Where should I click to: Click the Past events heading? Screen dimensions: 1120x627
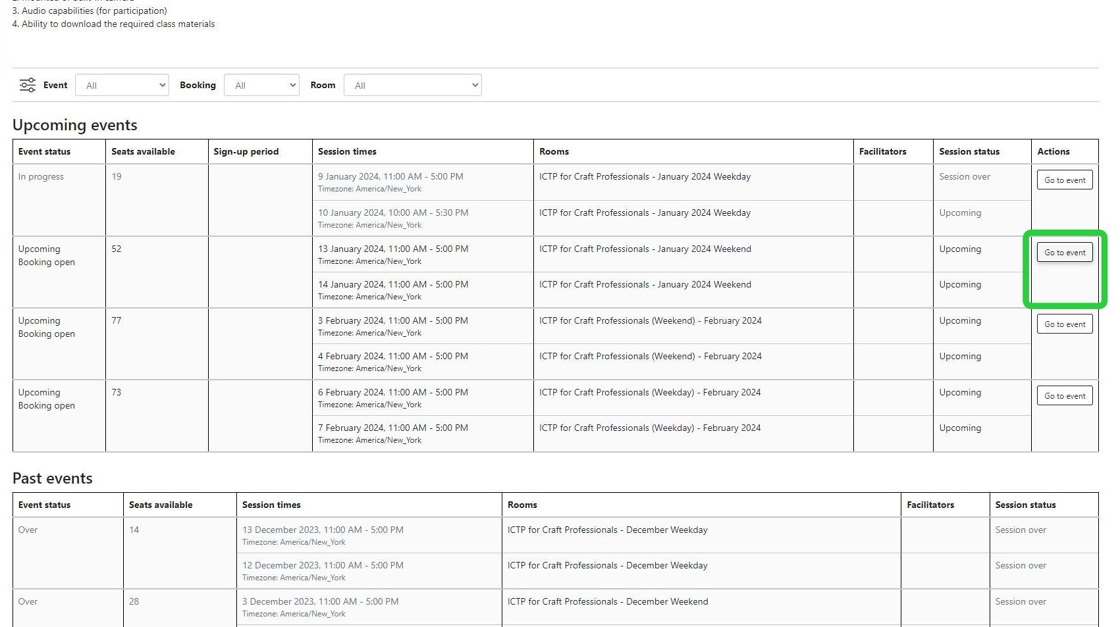point(52,478)
